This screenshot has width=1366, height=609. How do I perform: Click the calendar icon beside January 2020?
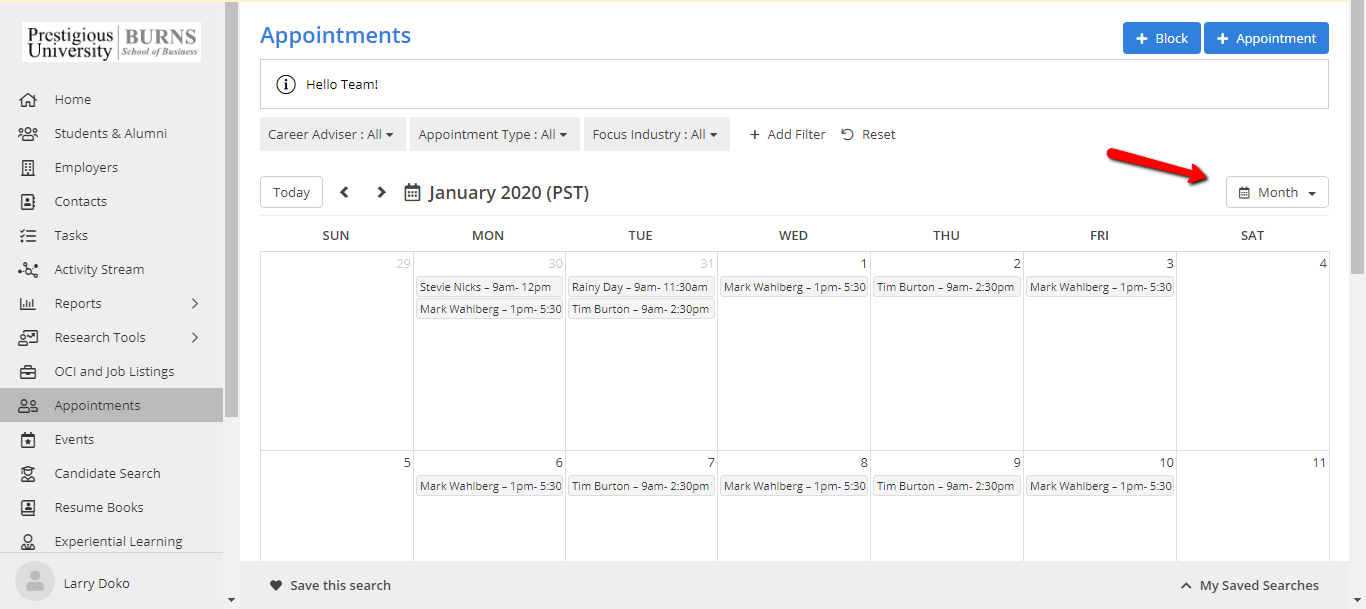412,192
